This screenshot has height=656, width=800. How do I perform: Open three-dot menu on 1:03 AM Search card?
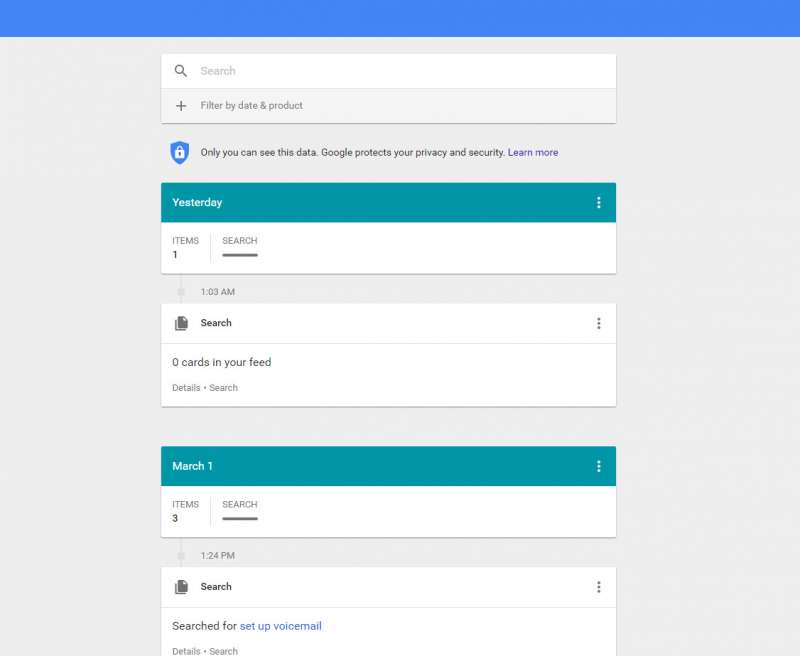pos(598,323)
